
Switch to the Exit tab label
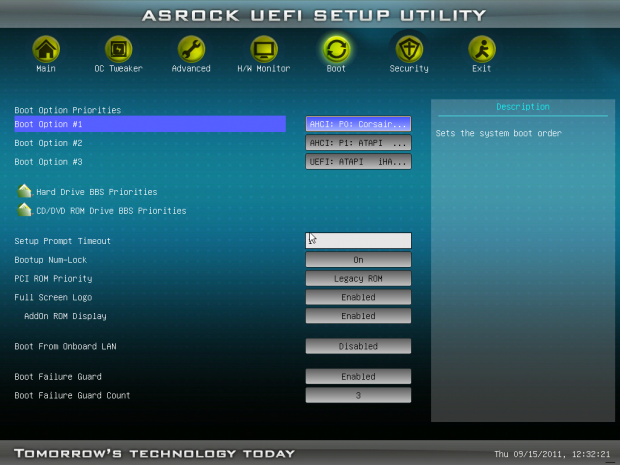(482, 69)
